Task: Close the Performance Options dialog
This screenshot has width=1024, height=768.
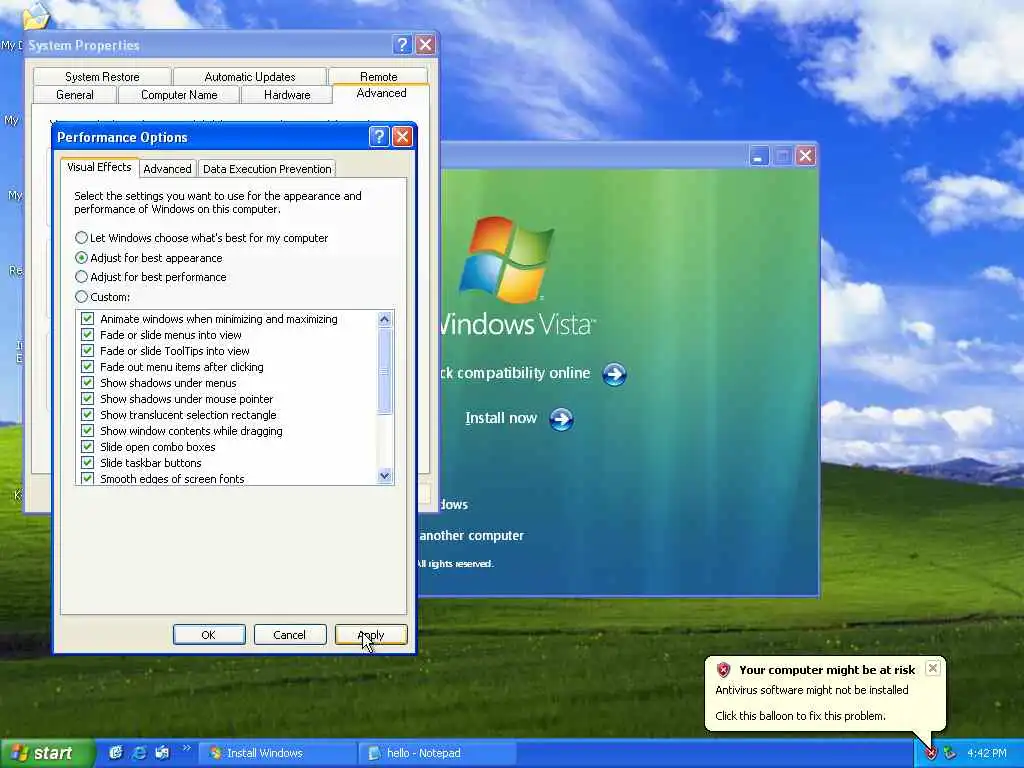Action: pos(402,136)
